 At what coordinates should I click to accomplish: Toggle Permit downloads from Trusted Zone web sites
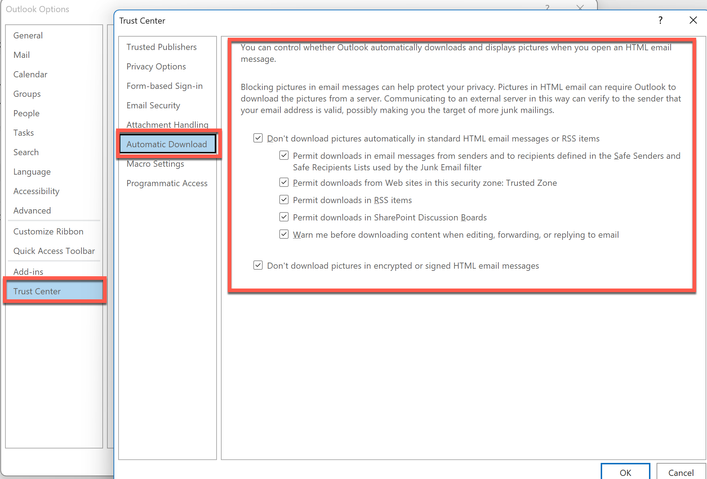point(284,183)
